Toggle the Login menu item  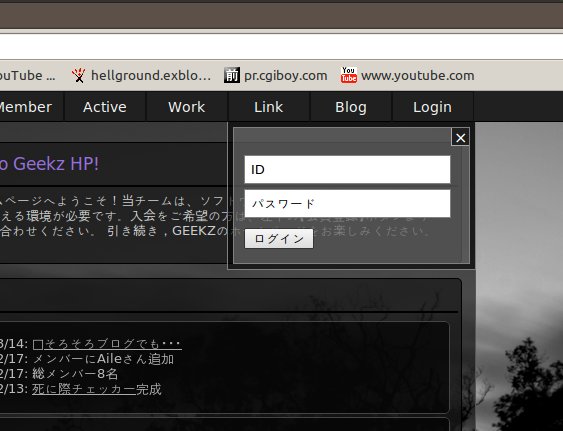click(x=432, y=107)
